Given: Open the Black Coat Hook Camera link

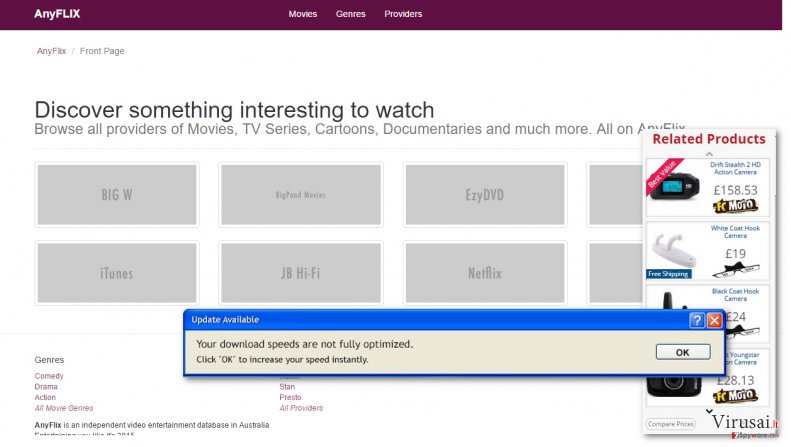Looking at the screenshot, I should (x=735, y=295).
